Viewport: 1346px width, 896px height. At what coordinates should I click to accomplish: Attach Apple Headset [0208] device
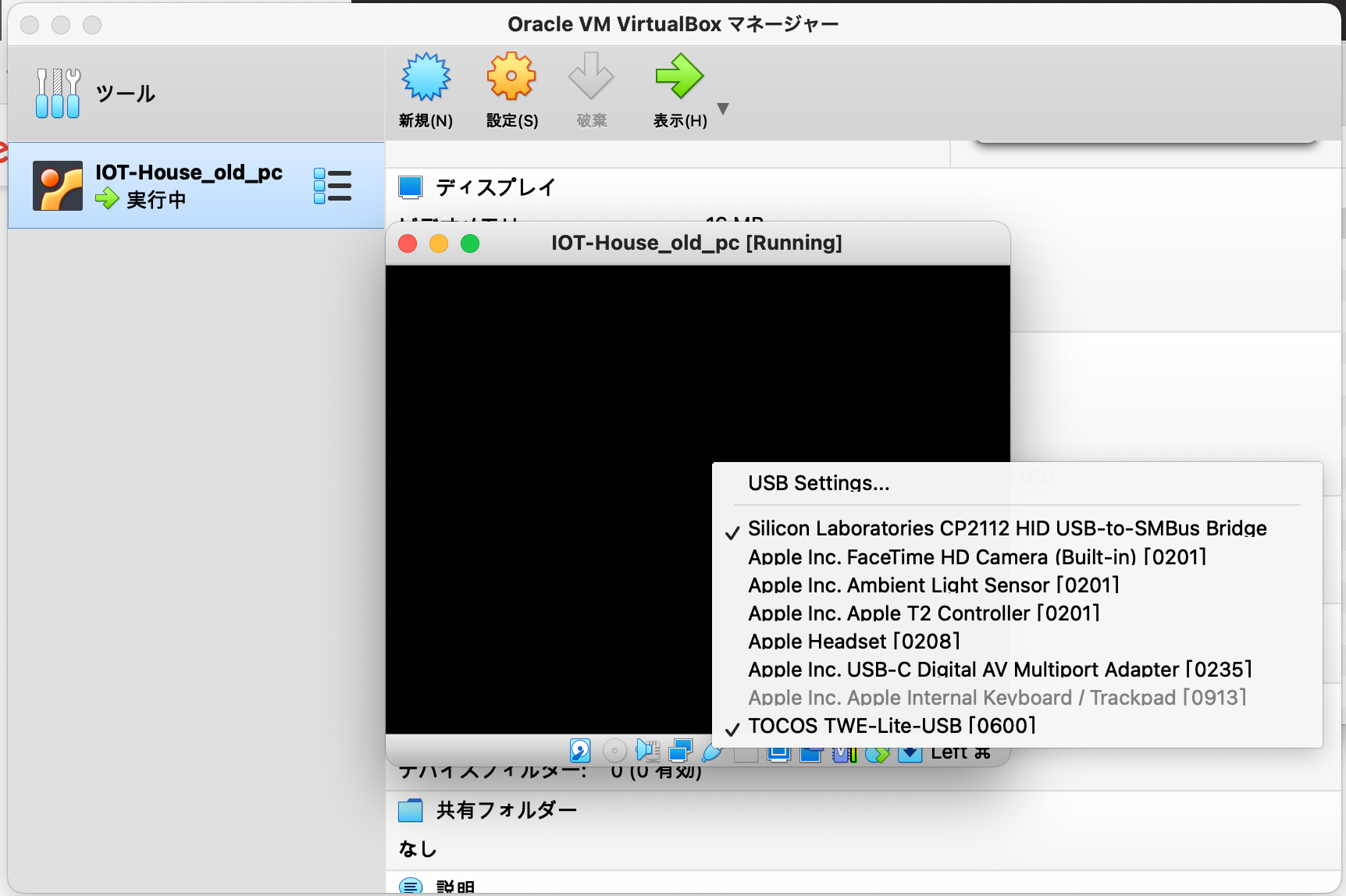tap(1017, 642)
